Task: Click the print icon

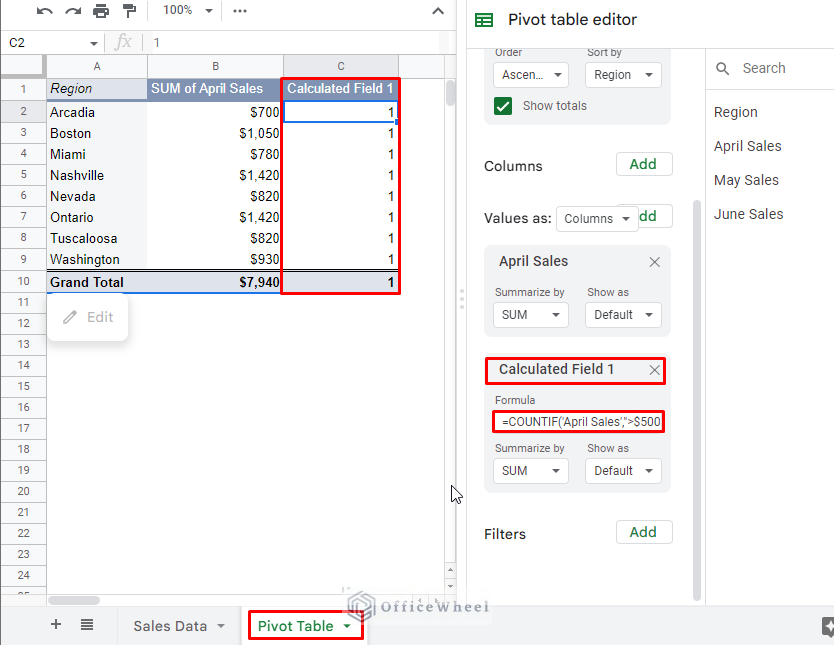Action: click(101, 11)
